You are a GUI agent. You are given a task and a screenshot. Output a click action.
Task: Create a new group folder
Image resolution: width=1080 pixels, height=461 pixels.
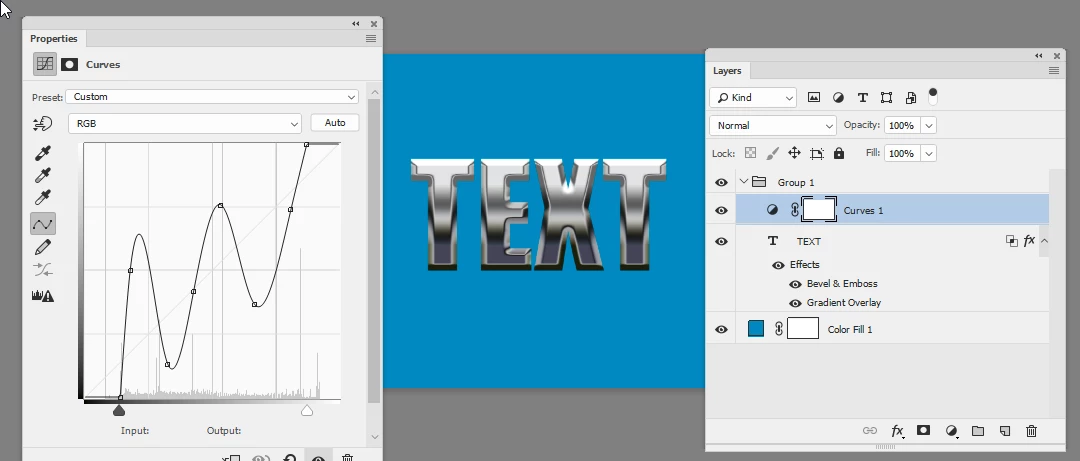[x=978, y=431]
